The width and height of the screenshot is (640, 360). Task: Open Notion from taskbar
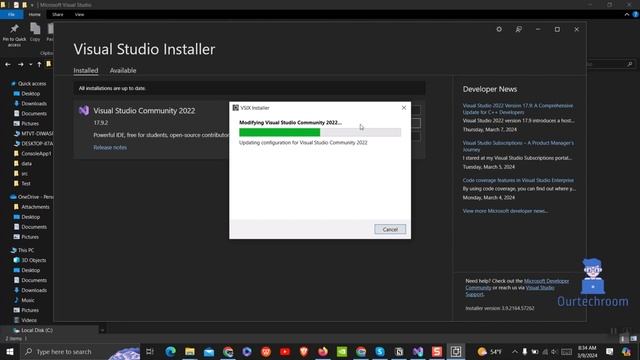(399, 351)
